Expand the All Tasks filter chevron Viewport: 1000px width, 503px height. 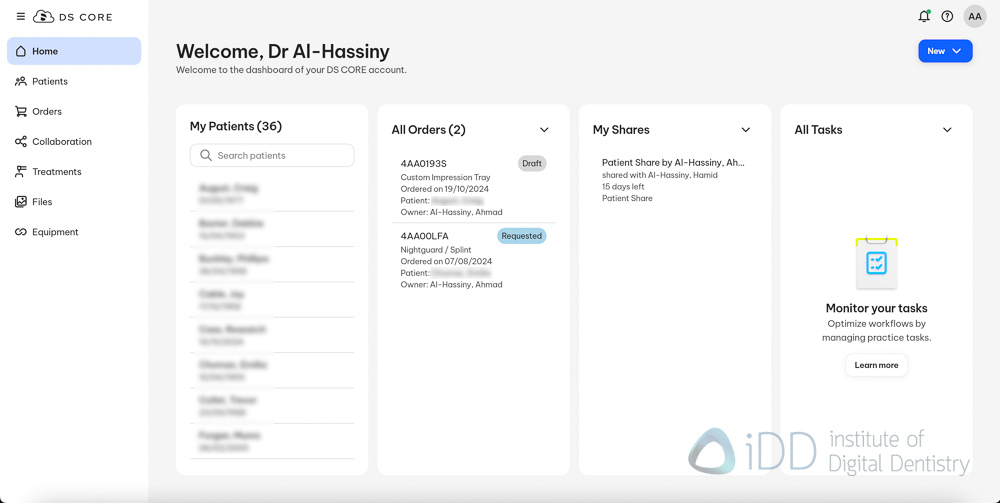[947, 130]
